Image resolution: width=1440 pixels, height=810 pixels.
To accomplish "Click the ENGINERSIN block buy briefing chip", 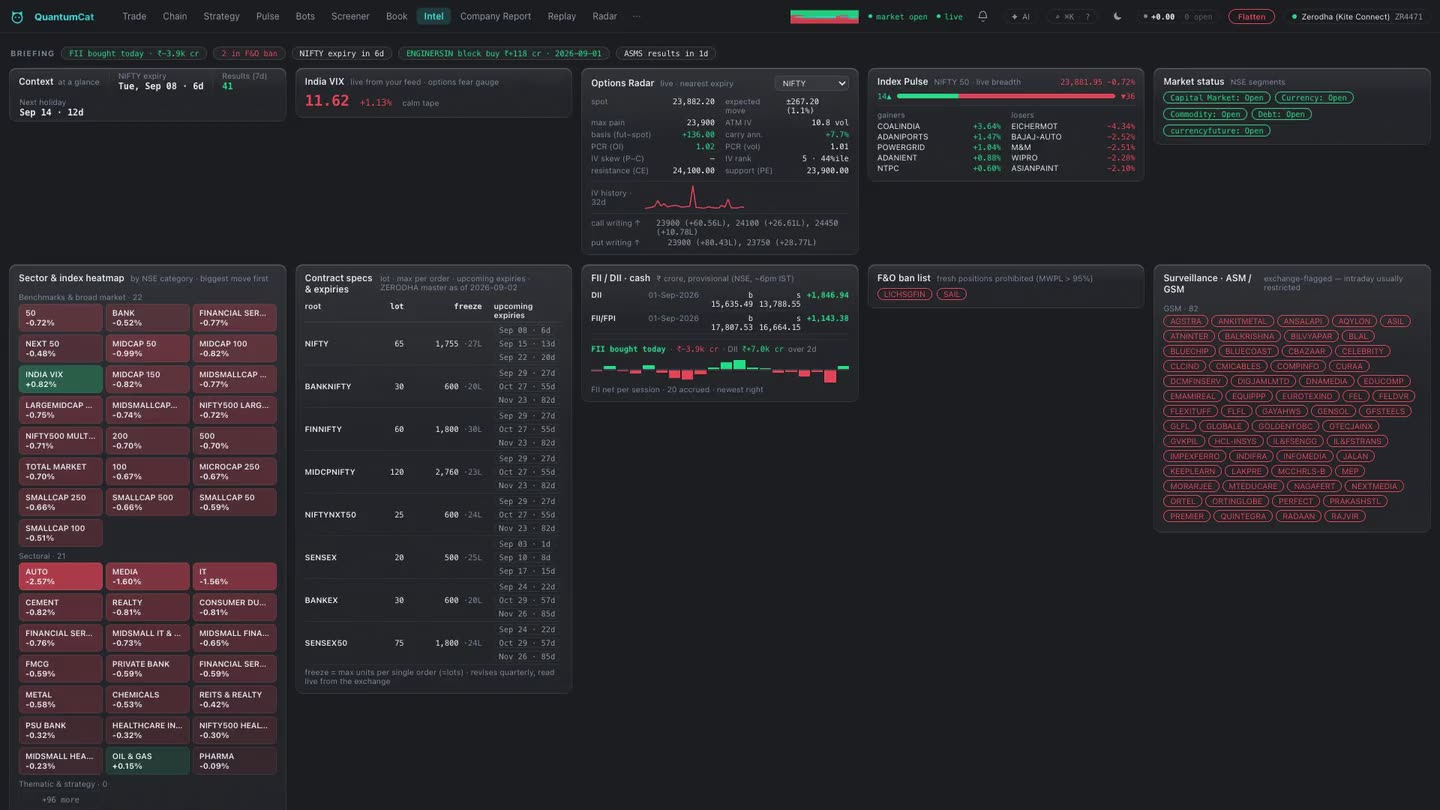I will [504, 54].
